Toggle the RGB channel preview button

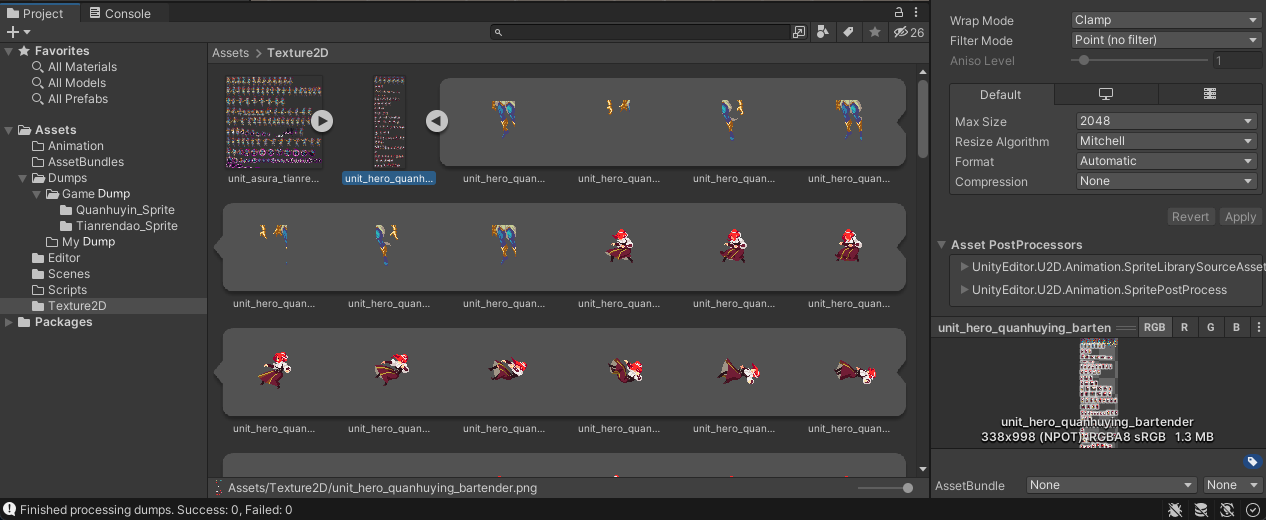1154,327
